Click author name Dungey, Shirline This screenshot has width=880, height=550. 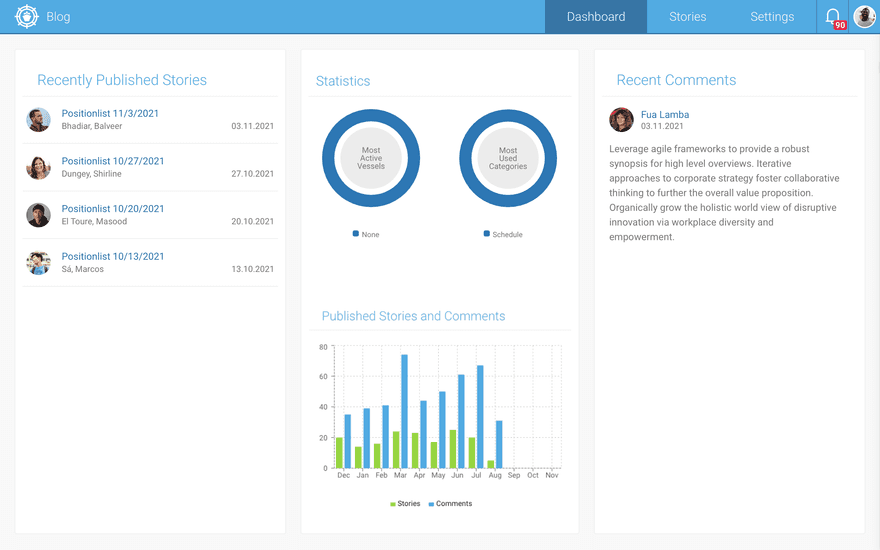(91, 174)
